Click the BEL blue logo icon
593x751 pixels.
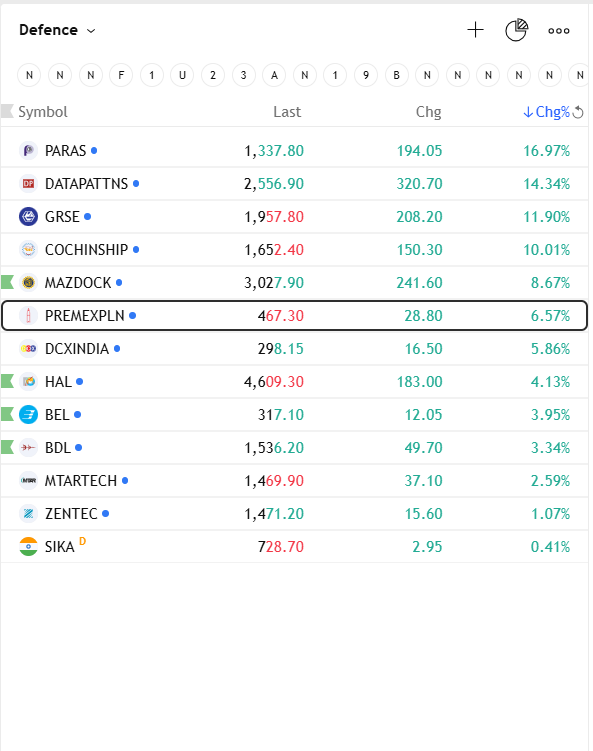[x=28, y=415]
